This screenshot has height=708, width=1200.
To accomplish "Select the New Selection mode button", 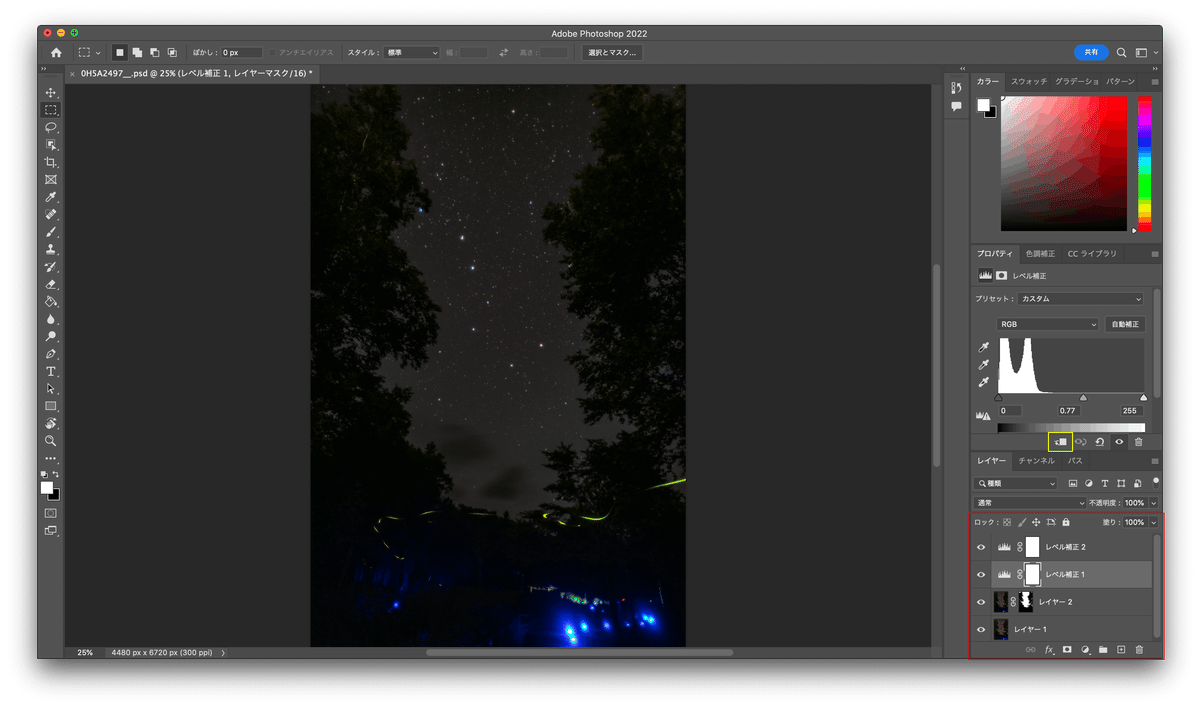I will tap(119, 52).
